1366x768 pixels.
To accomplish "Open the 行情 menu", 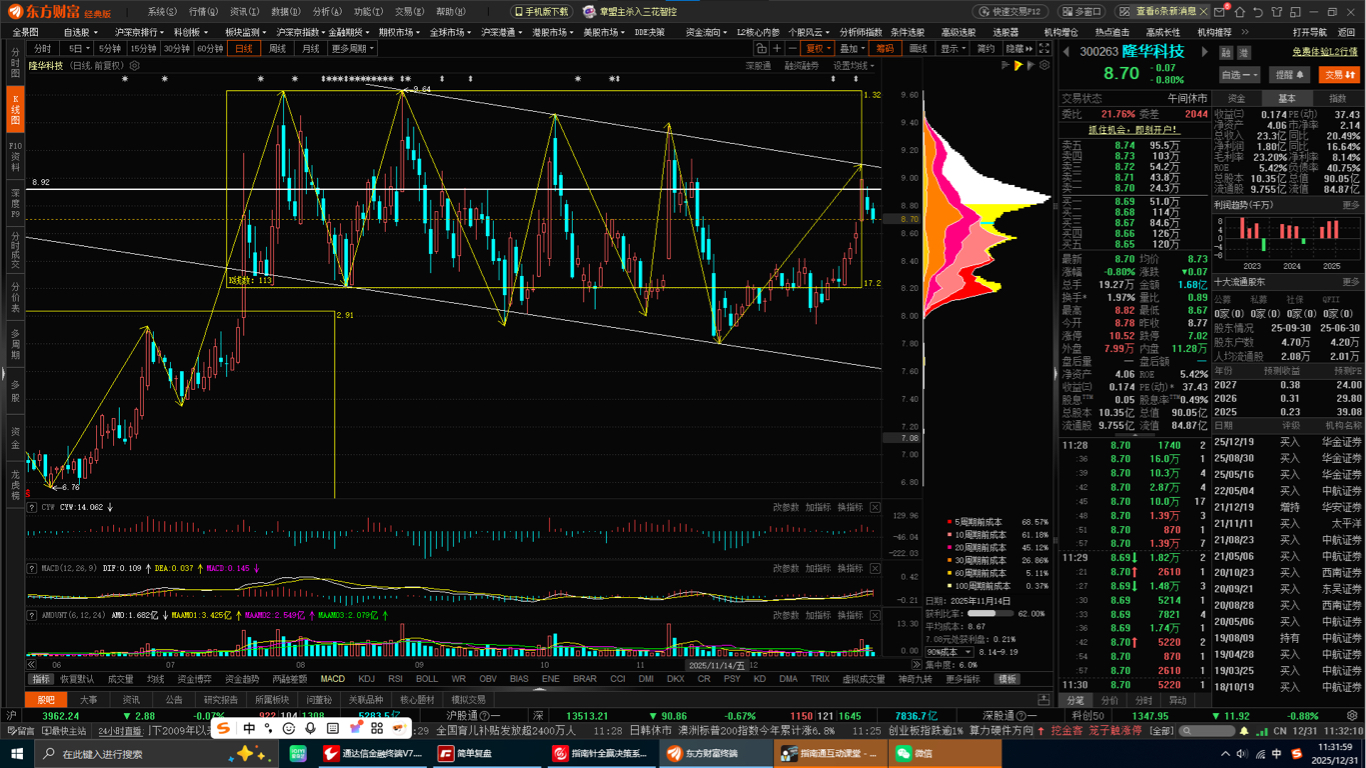I will pyautogui.click(x=203, y=12).
